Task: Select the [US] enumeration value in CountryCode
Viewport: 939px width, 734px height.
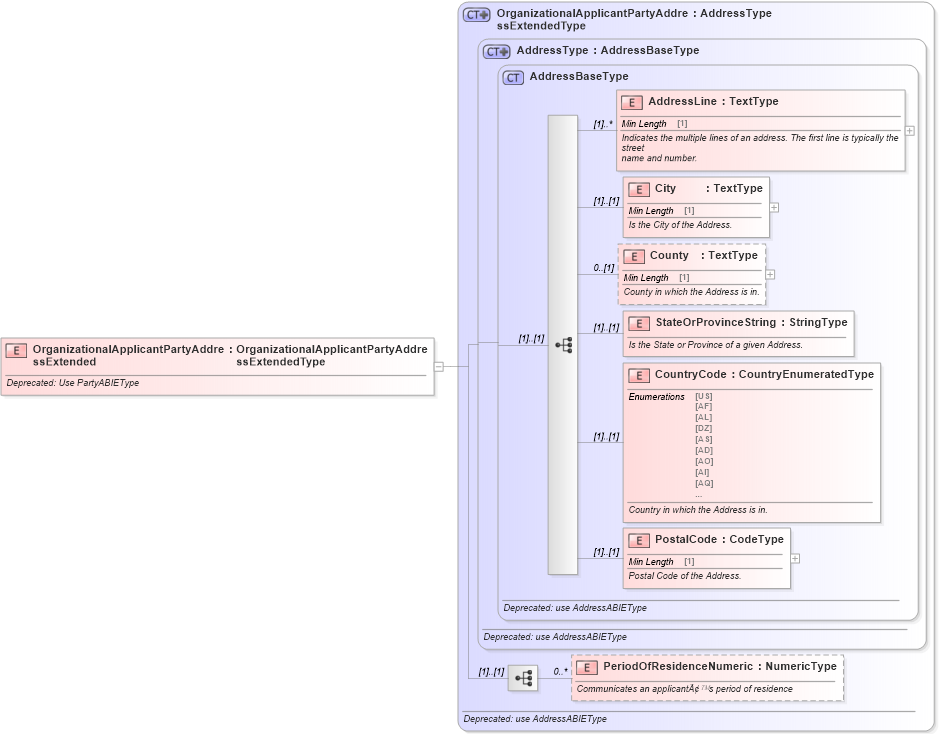Action: coord(701,395)
